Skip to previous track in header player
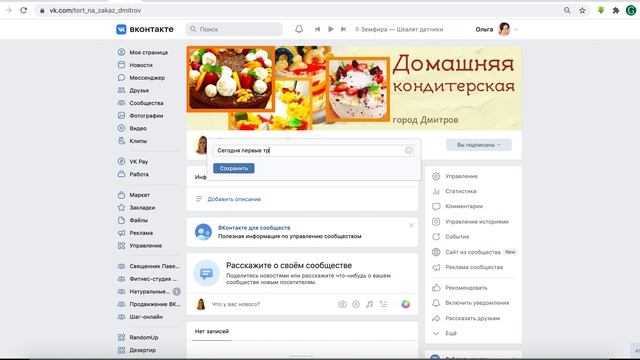Image resolution: width=640 pixels, height=360 pixels. (x=317, y=29)
